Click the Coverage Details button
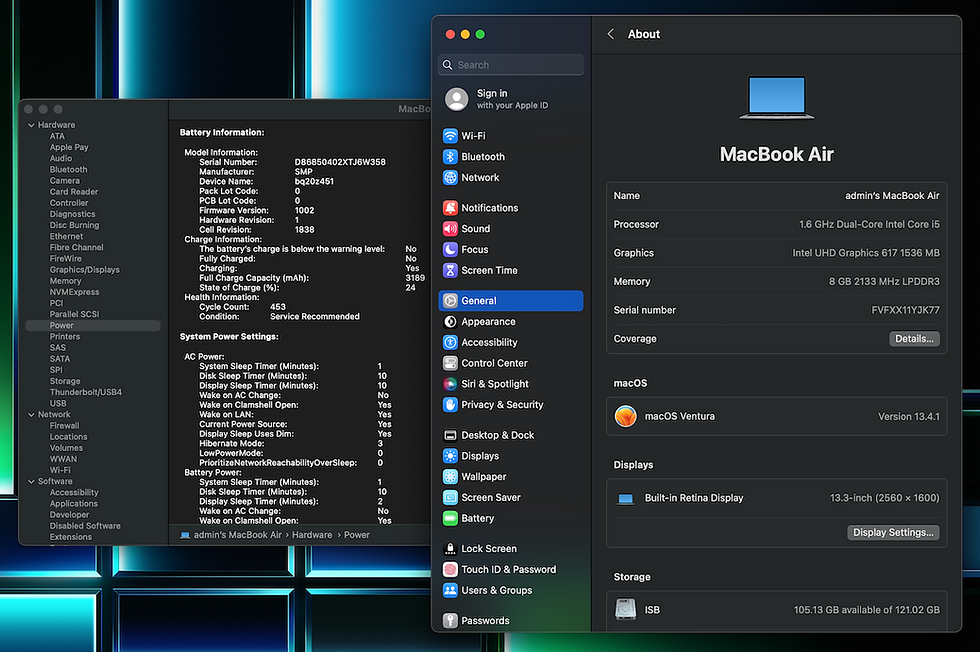The width and height of the screenshot is (980, 652). (x=914, y=339)
